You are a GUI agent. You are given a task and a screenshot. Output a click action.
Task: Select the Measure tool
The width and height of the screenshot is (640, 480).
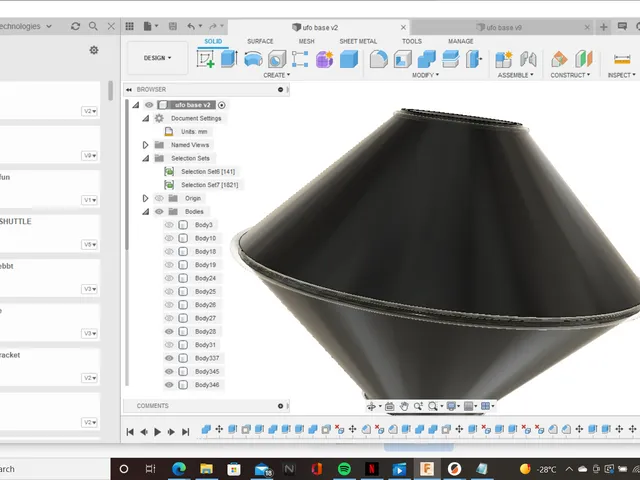coord(622,59)
